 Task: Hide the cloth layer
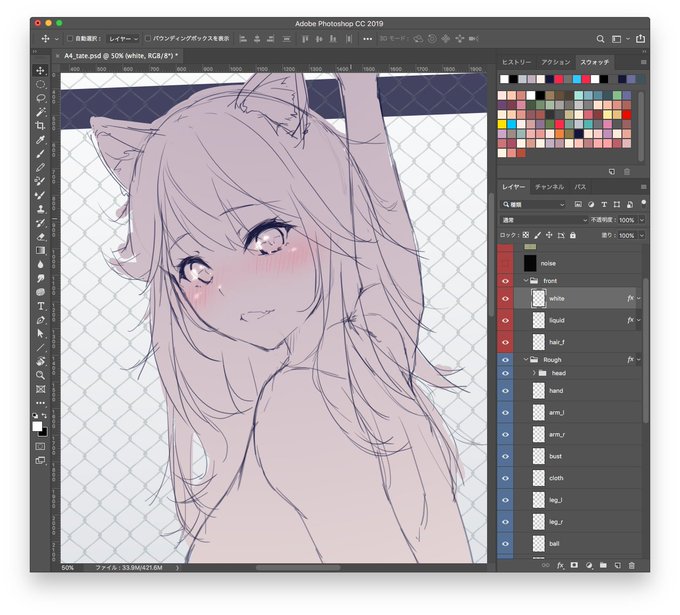505,478
